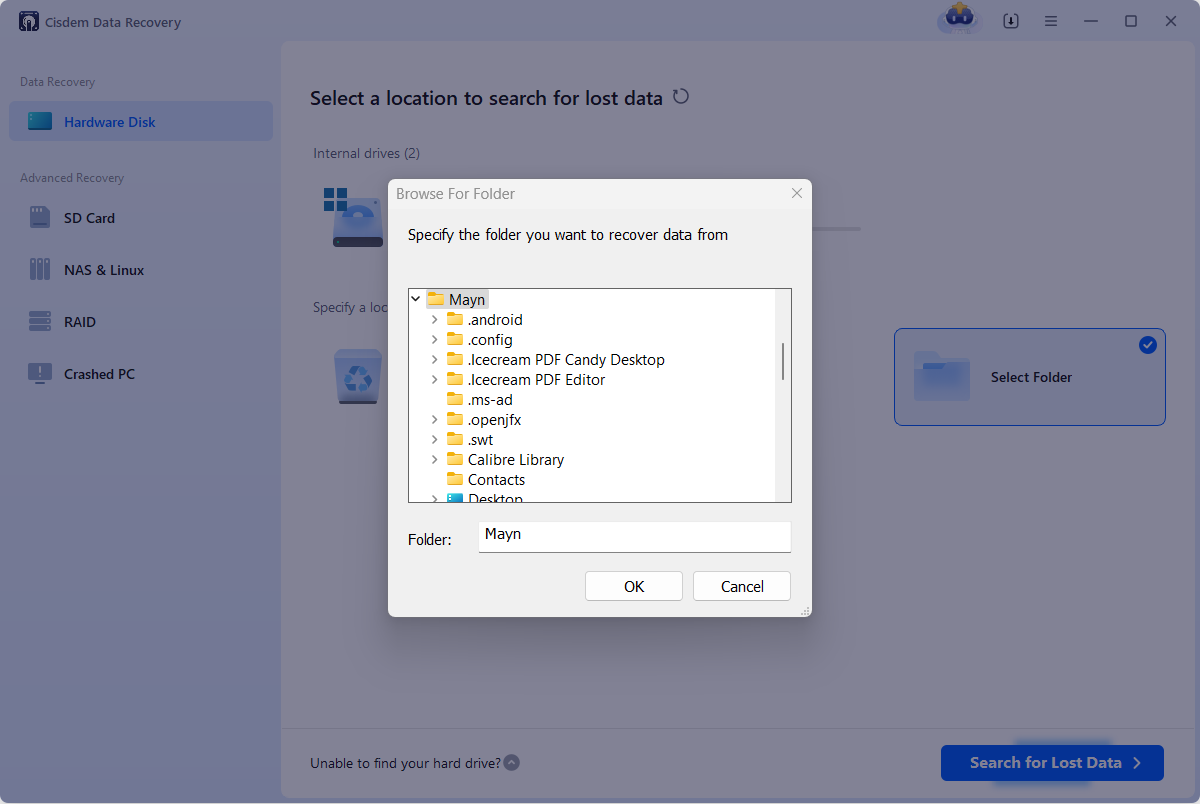Image resolution: width=1200 pixels, height=804 pixels.
Task: Click the Unable to find your hard drive text
Action: pyautogui.click(x=405, y=763)
